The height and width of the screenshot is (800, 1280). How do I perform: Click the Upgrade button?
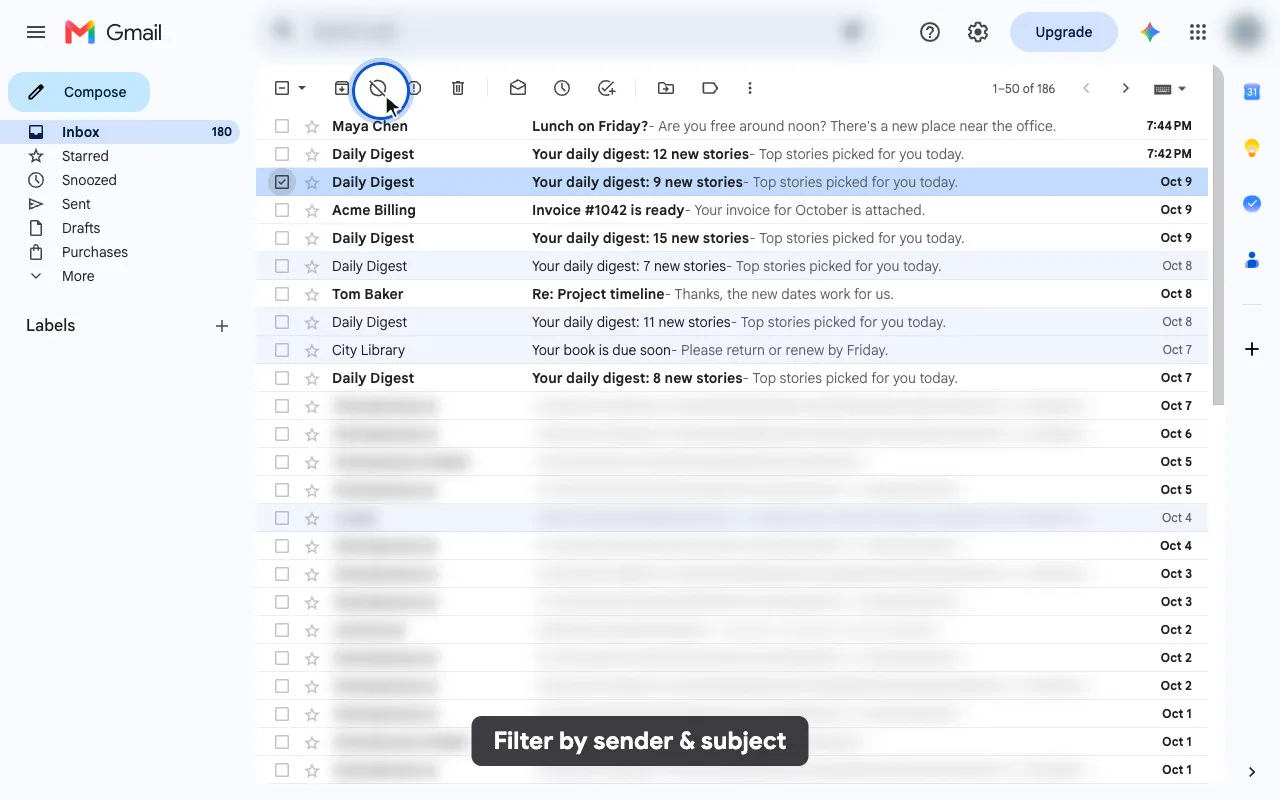(x=1064, y=32)
